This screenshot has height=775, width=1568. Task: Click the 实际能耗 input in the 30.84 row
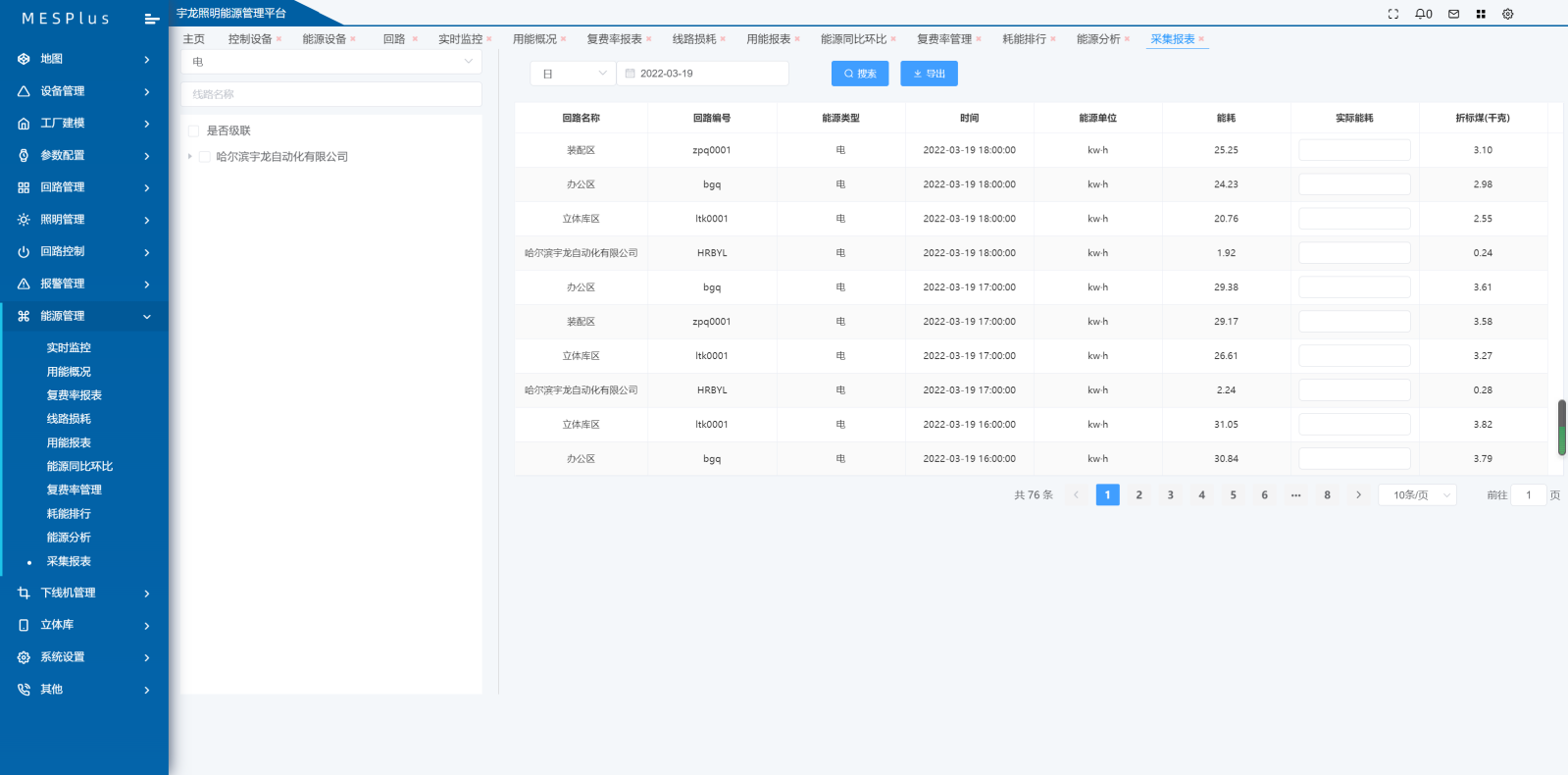pos(1354,459)
